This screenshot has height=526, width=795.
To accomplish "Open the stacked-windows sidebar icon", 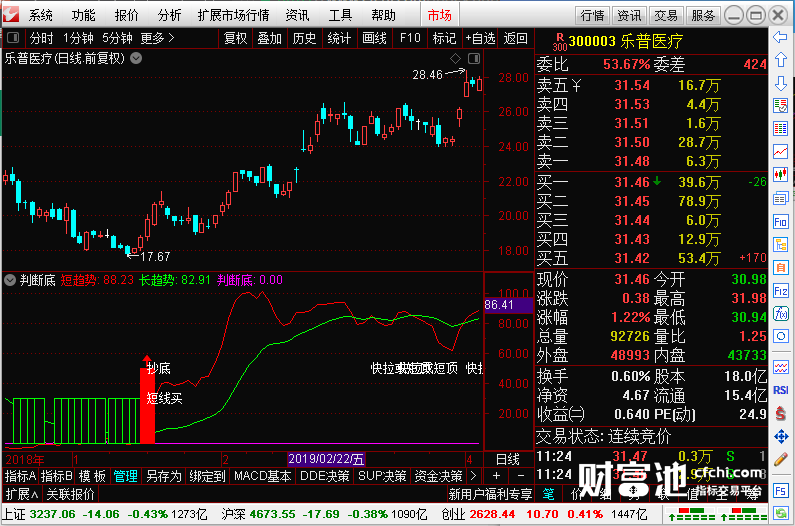I will (x=780, y=198).
